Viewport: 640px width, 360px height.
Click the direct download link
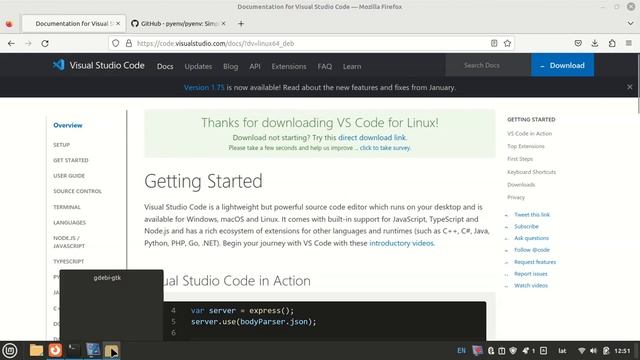[372, 138]
